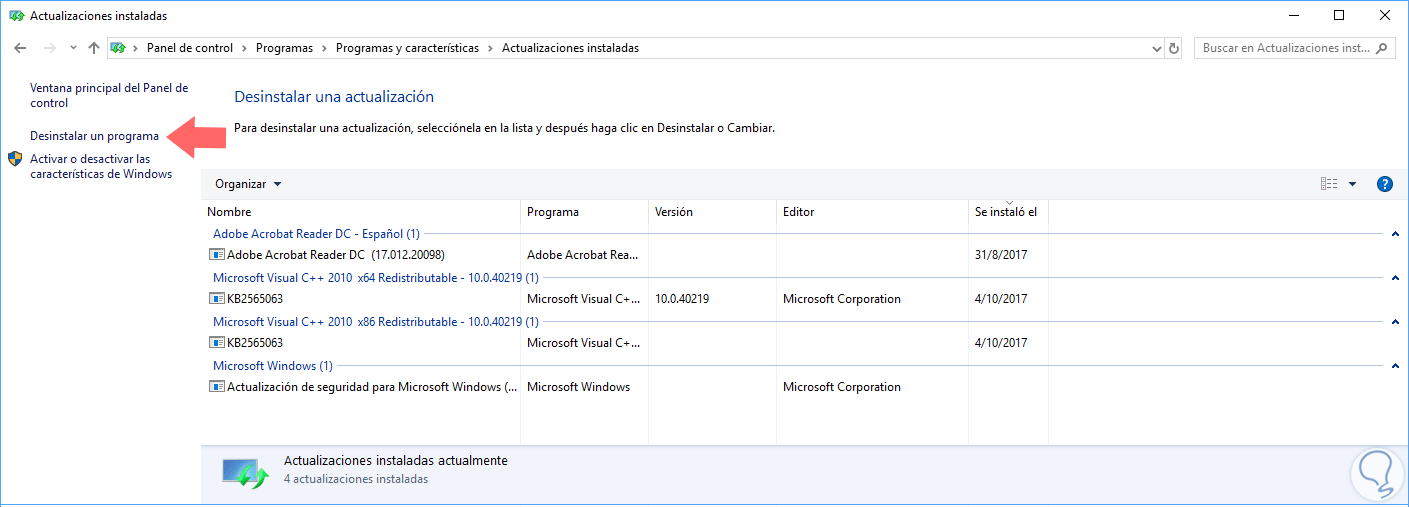This screenshot has width=1409, height=507.
Task: Click the search updates input field
Action: (1285, 48)
